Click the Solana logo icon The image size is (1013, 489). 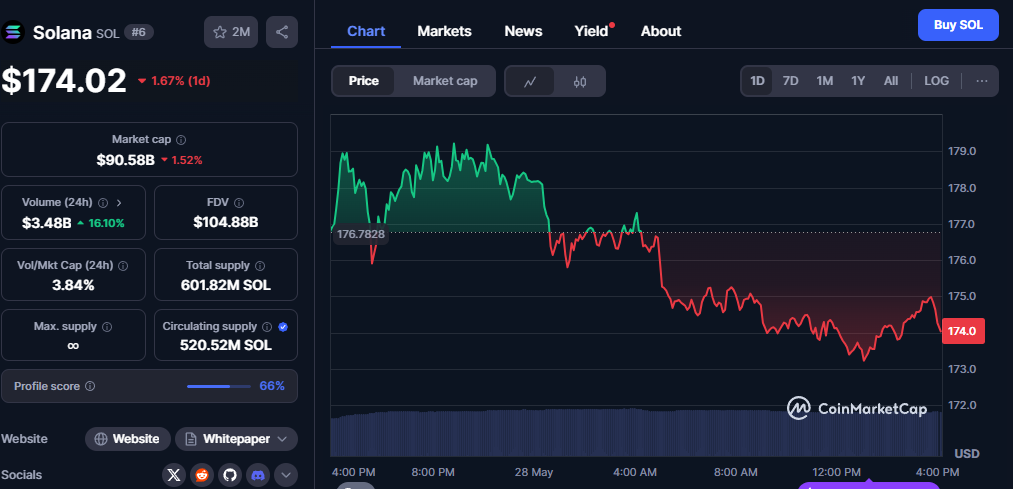(12, 32)
